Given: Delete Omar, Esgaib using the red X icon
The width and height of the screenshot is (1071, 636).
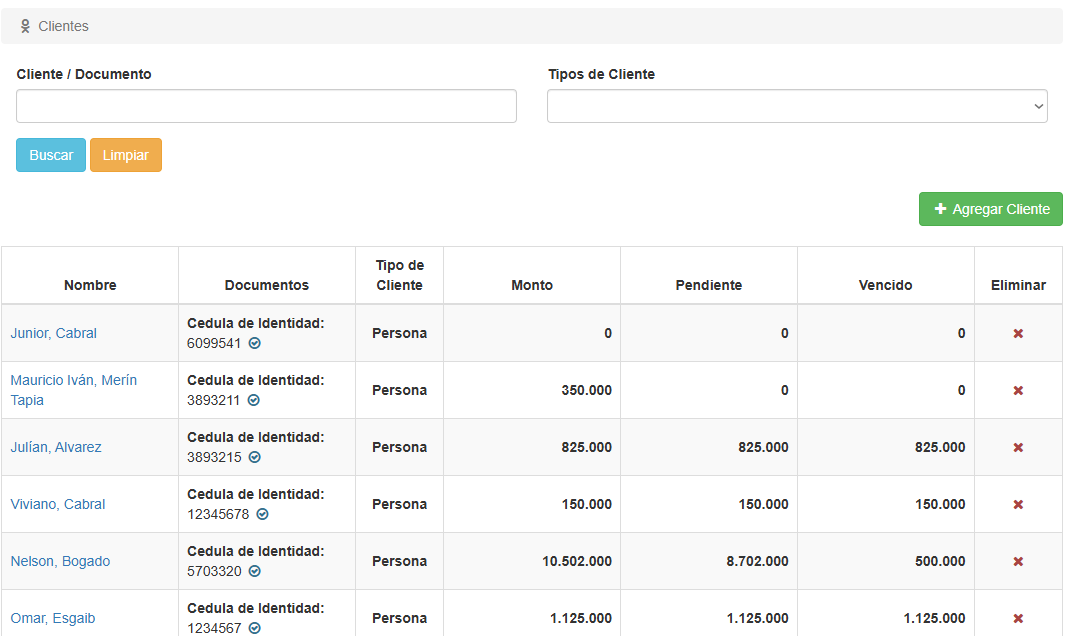Looking at the screenshot, I should [x=1017, y=617].
